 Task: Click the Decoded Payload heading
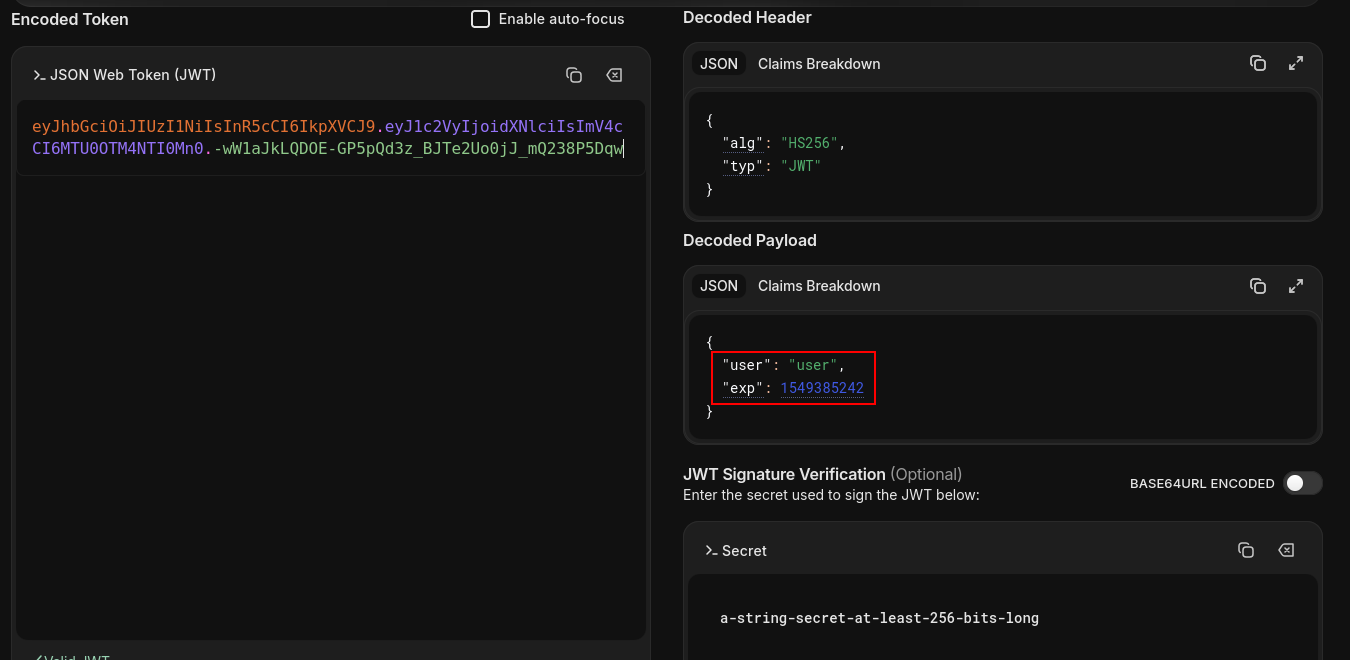pos(750,240)
